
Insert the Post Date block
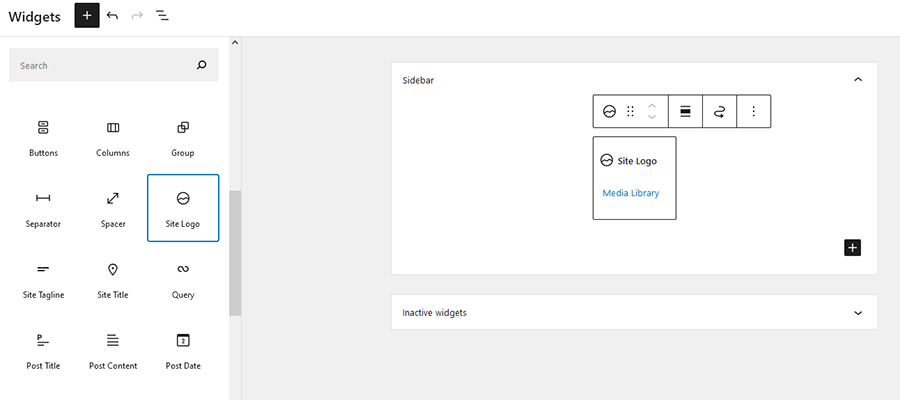[x=183, y=350]
